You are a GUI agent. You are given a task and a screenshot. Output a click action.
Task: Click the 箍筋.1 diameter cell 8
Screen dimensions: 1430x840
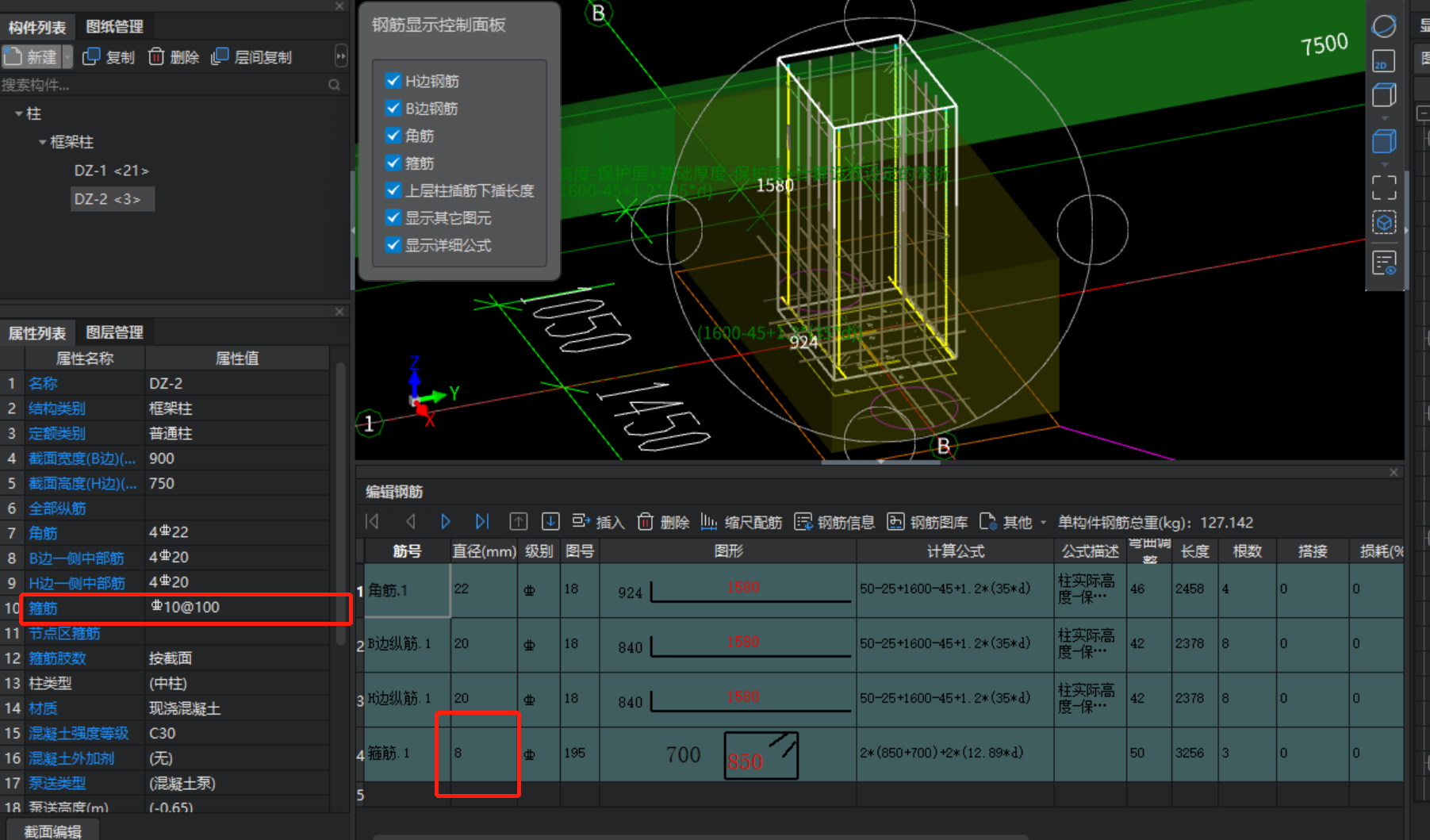pos(484,754)
